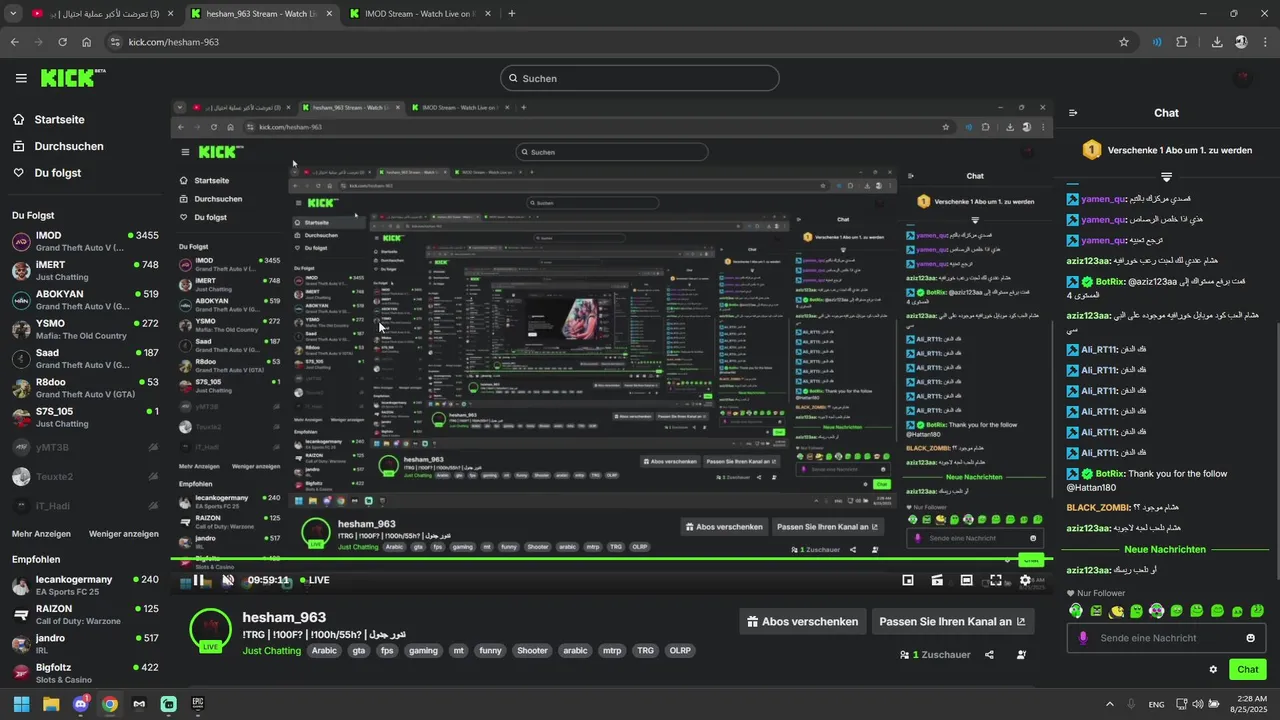Collapse the chat panel arrow

tap(1072, 113)
